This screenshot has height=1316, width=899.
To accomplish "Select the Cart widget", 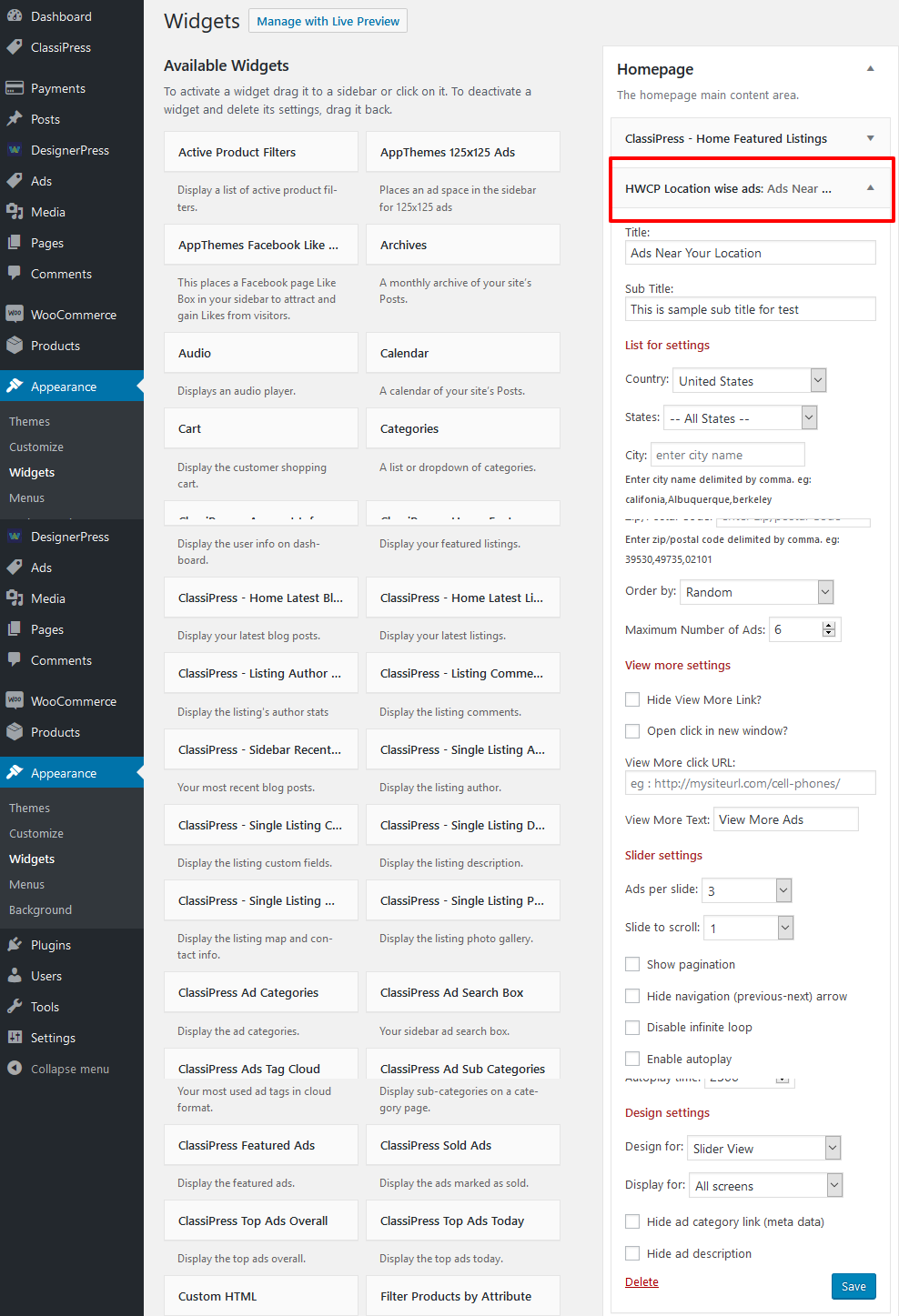I will (x=261, y=428).
